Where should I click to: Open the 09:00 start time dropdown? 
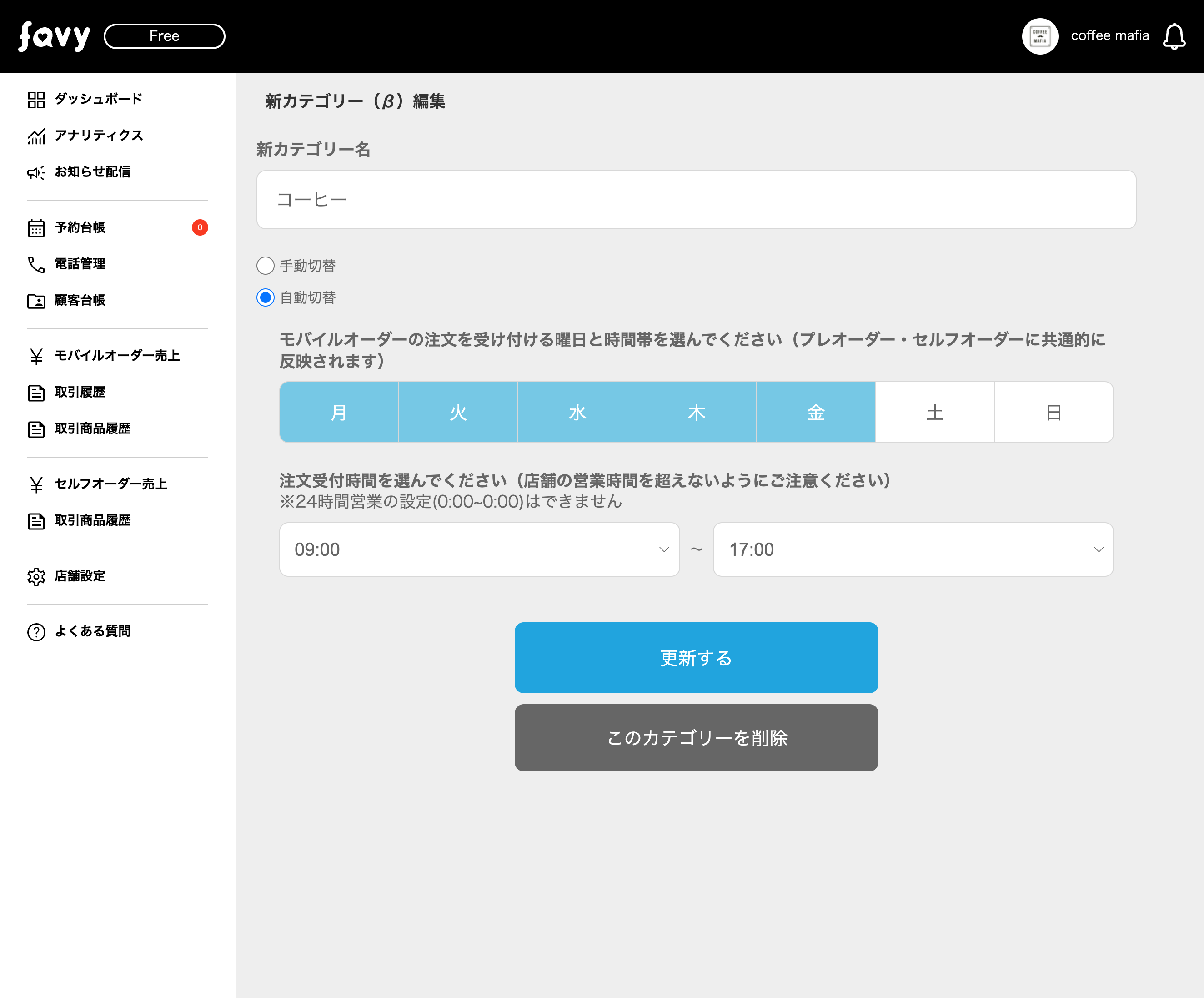[x=479, y=549]
